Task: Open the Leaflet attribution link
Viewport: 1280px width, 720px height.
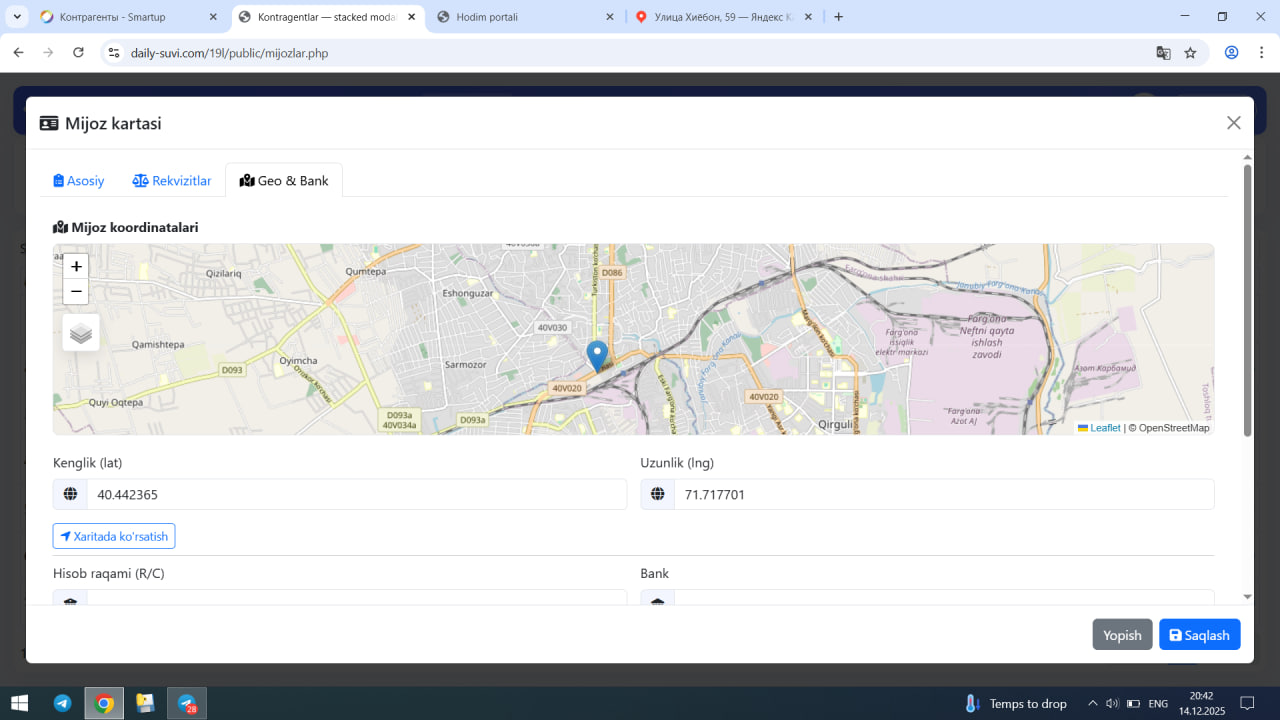Action: coord(1104,428)
